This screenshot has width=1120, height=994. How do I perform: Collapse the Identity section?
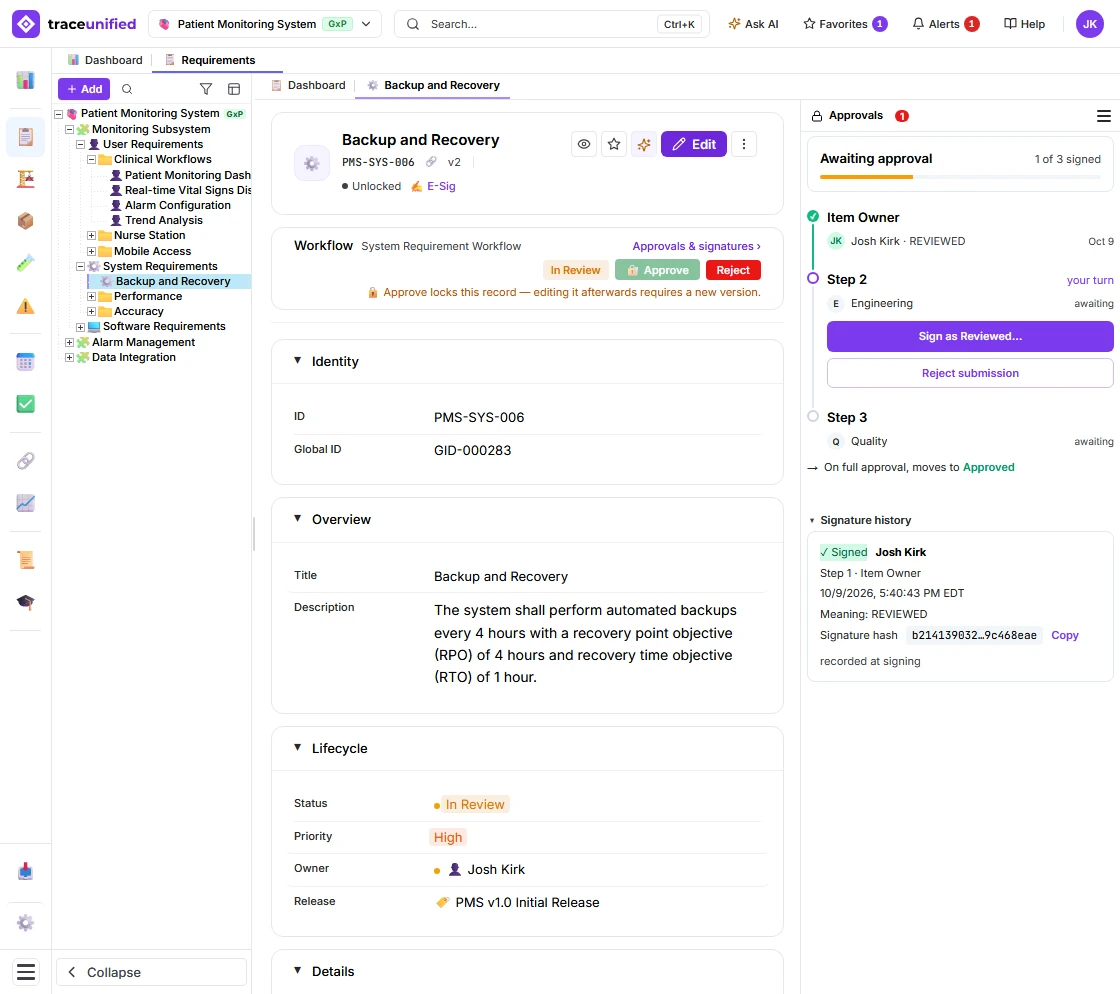tap(298, 361)
